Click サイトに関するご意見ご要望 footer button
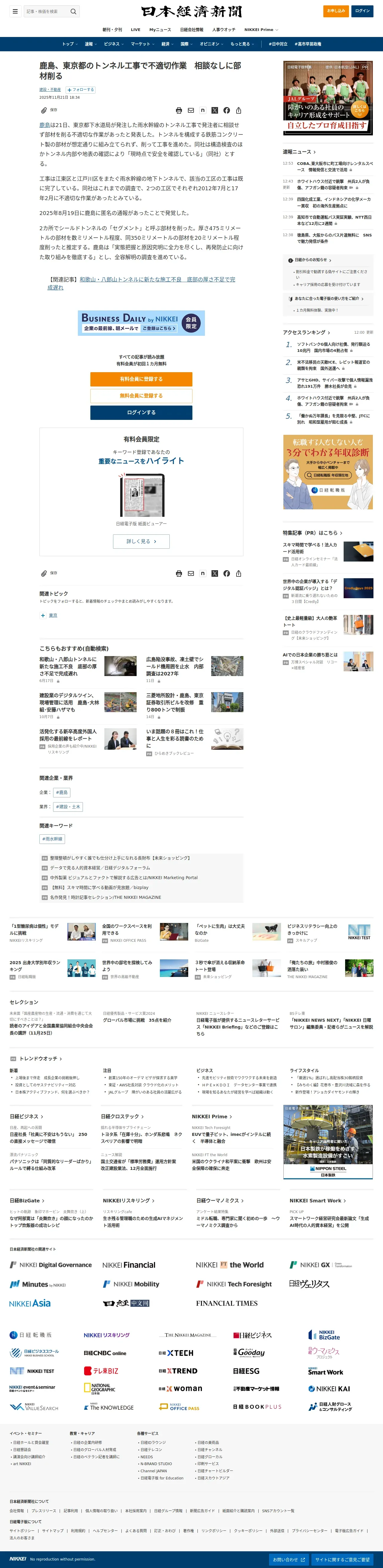 [342, 1559]
